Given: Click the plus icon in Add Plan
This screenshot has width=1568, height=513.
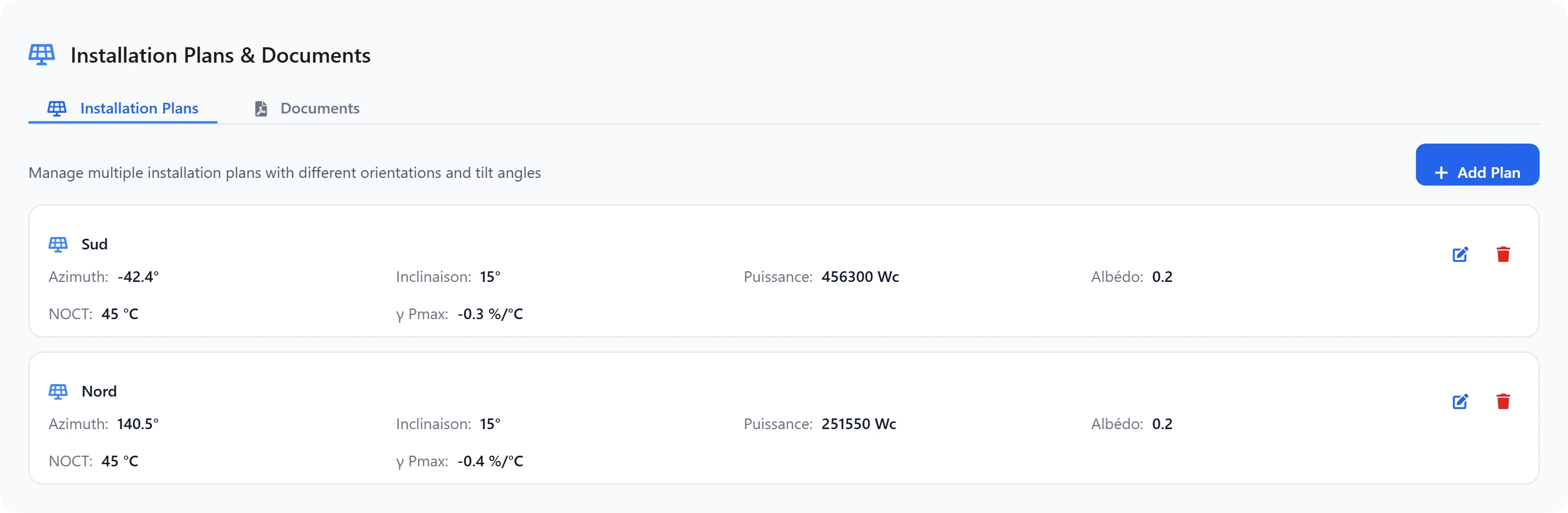Looking at the screenshot, I should pos(1441,173).
